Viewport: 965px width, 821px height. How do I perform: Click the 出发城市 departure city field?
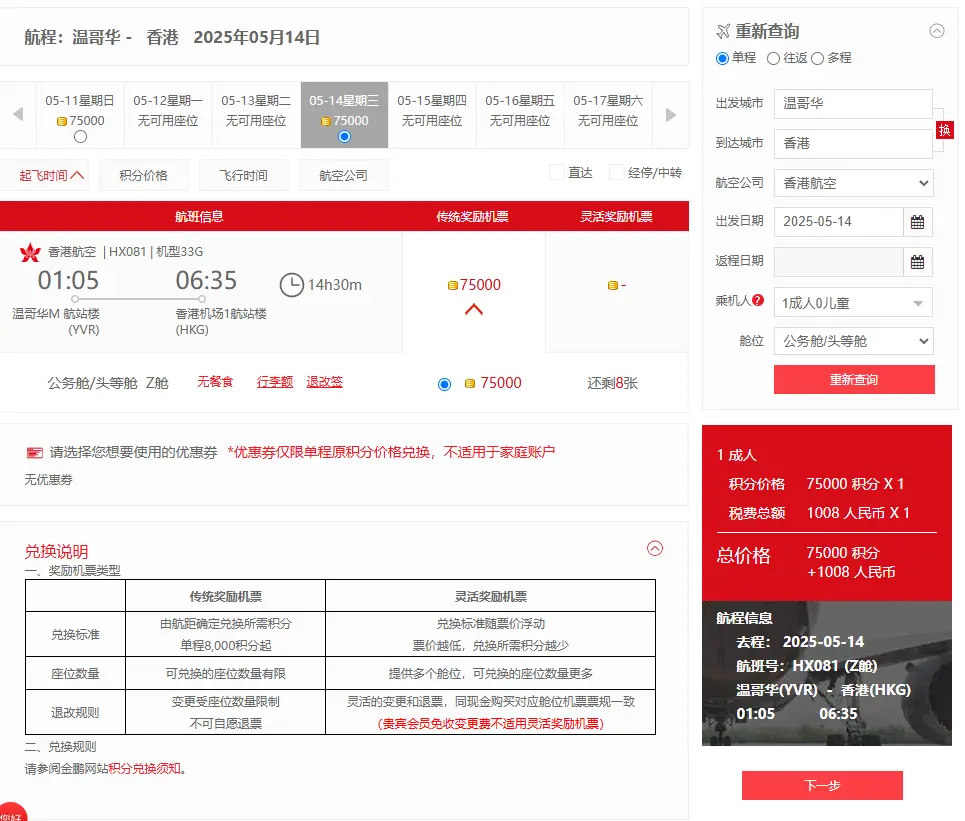[x=853, y=103]
